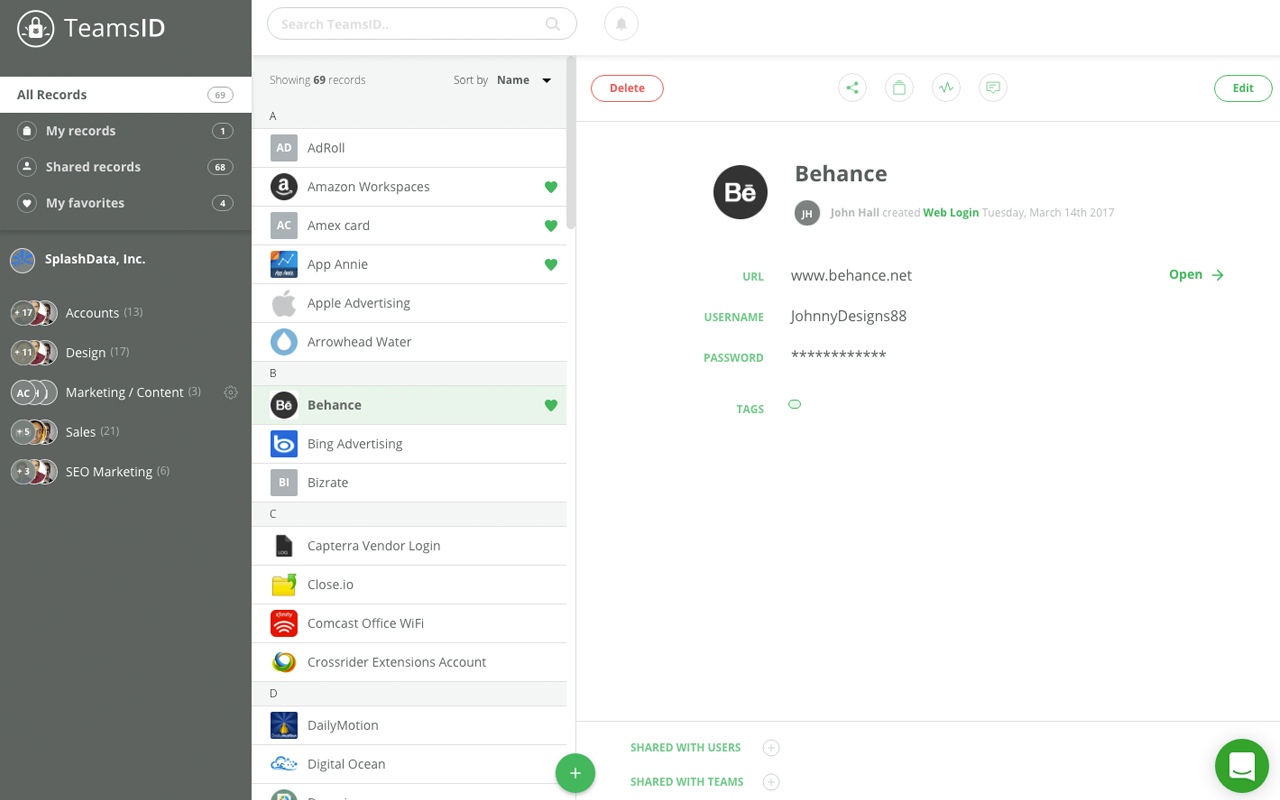
Task: Open the live chat support bubble
Action: click(x=1242, y=766)
